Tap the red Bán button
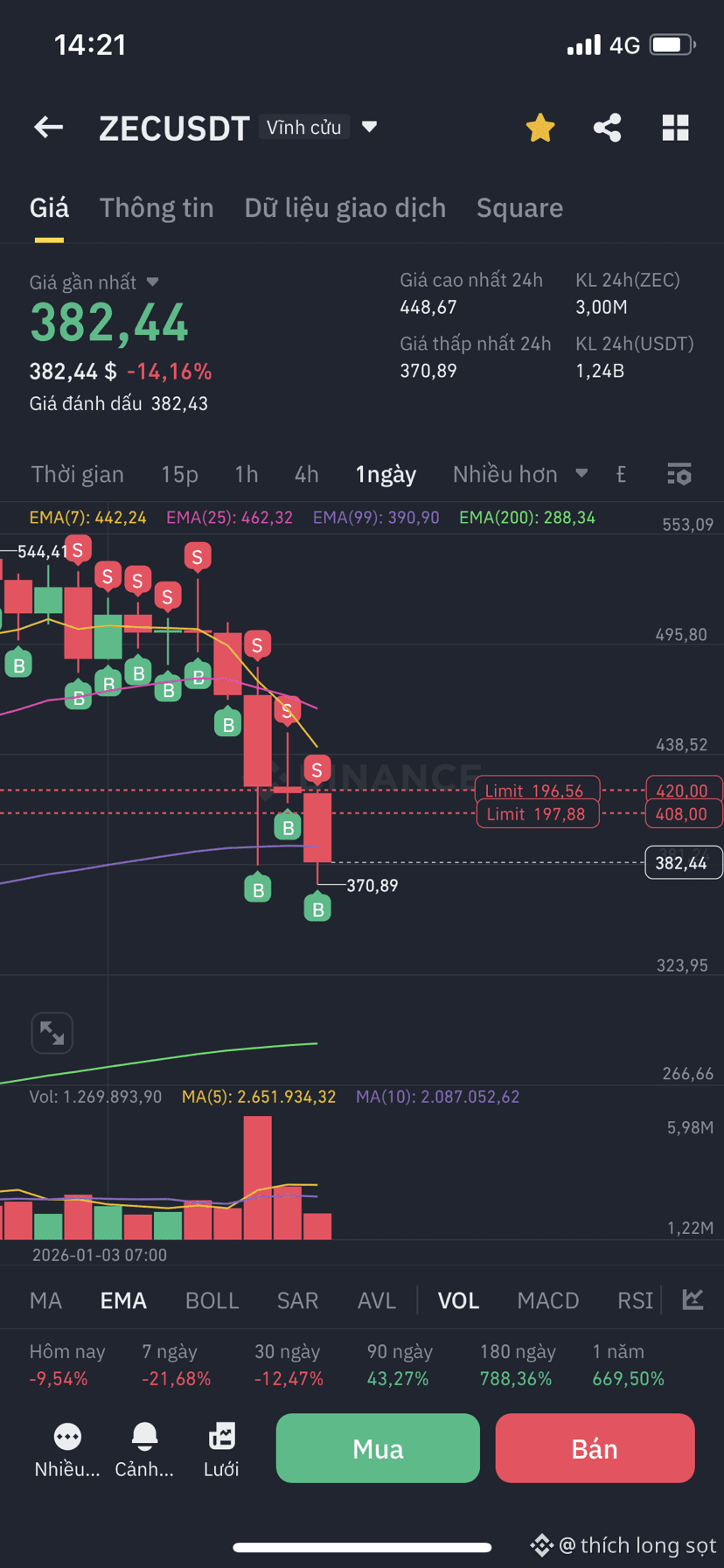This screenshot has width=724, height=1568. 595,1448
